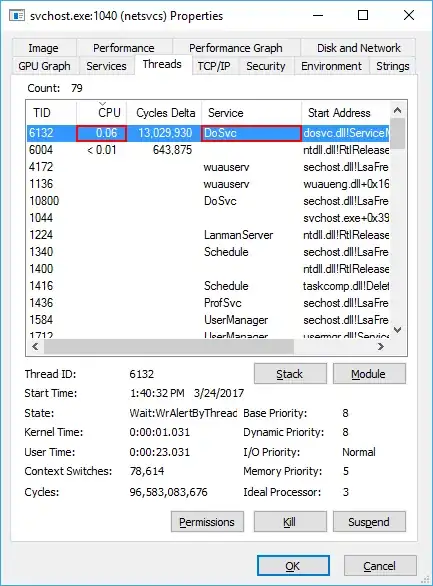Select thread 4172 row
This screenshot has width=433, height=586.
click(x=208, y=167)
